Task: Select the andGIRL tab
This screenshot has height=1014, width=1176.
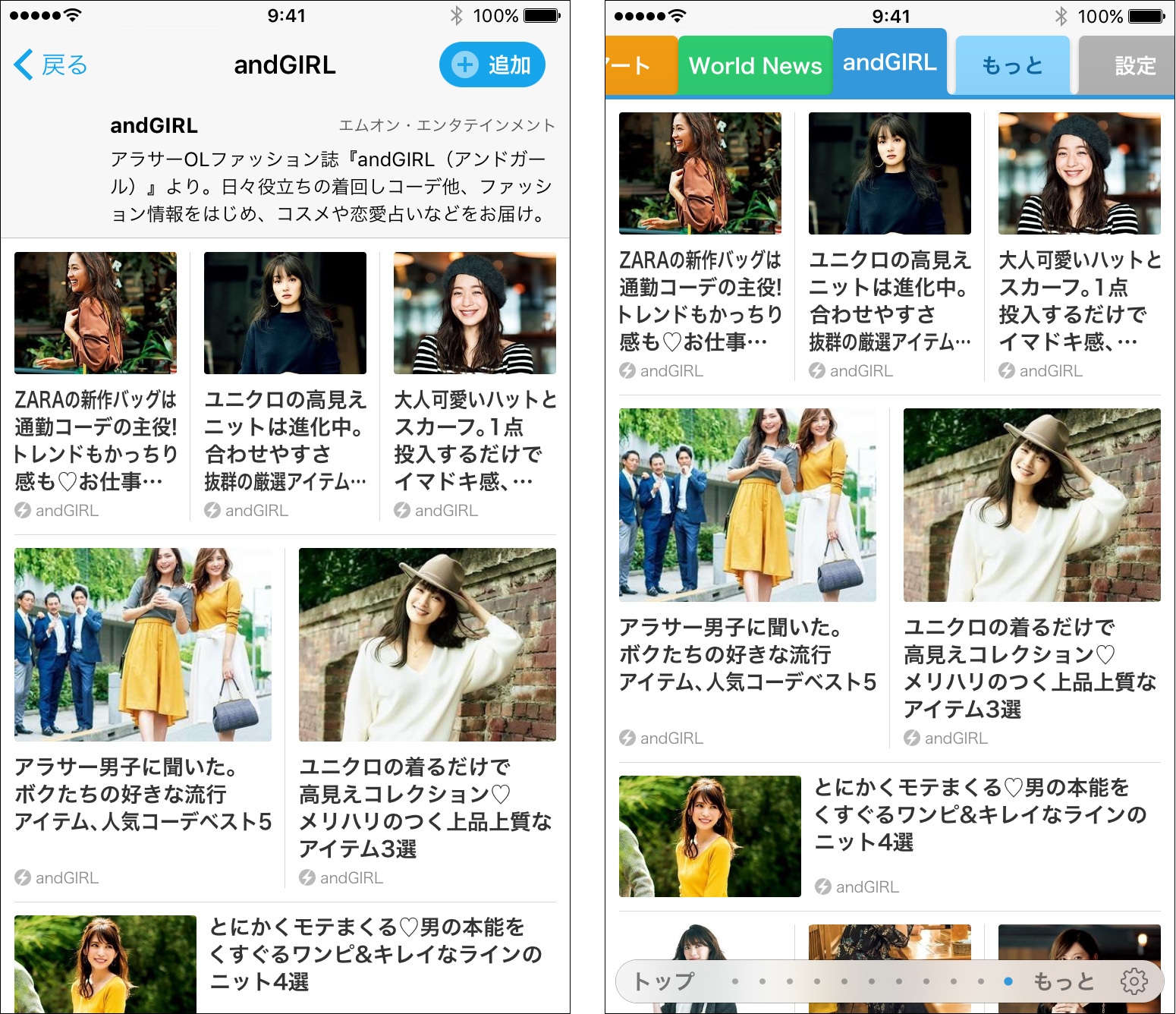Action: (x=890, y=64)
